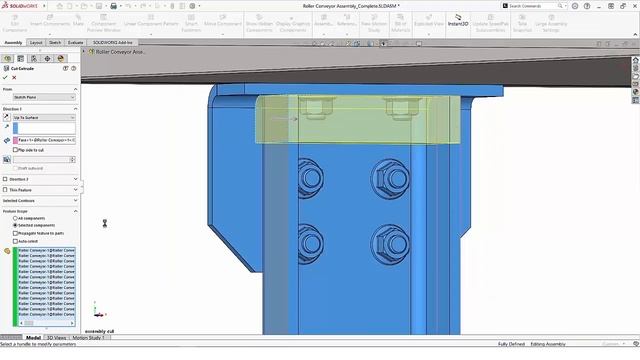Click the Home icon in quick access toolbar
The image size is (640, 360).
[x=60, y=6]
